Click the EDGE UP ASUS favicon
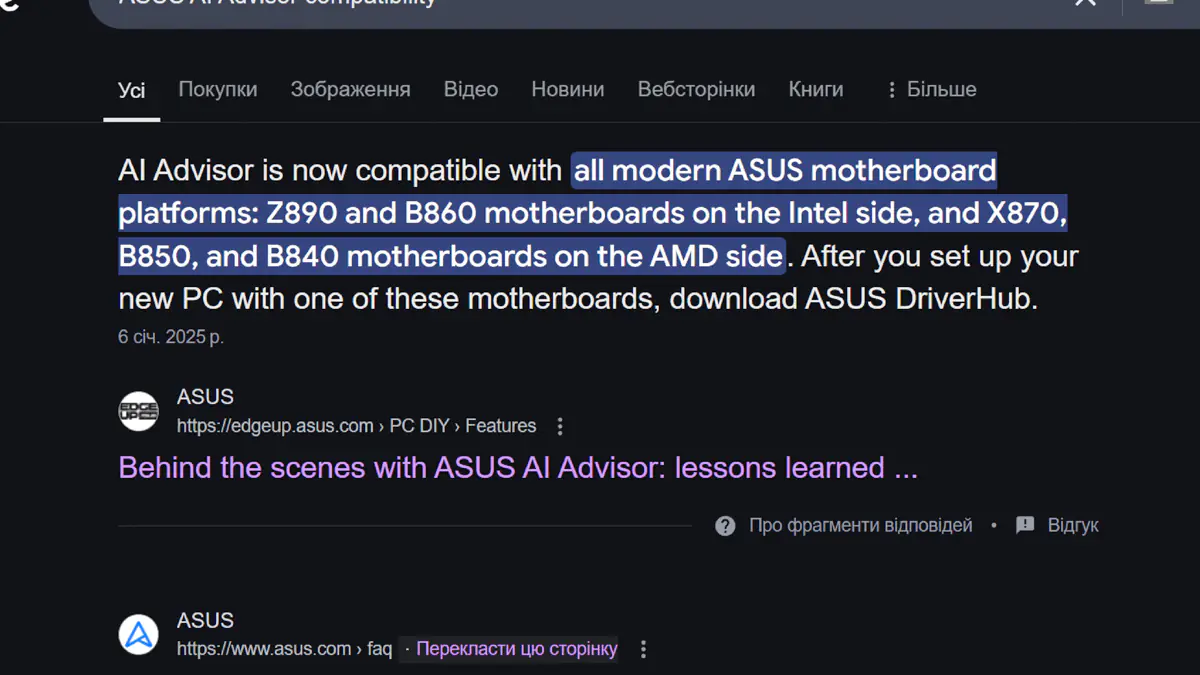The height and width of the screenshot is (675, 1200). click(x=138, y=410)
